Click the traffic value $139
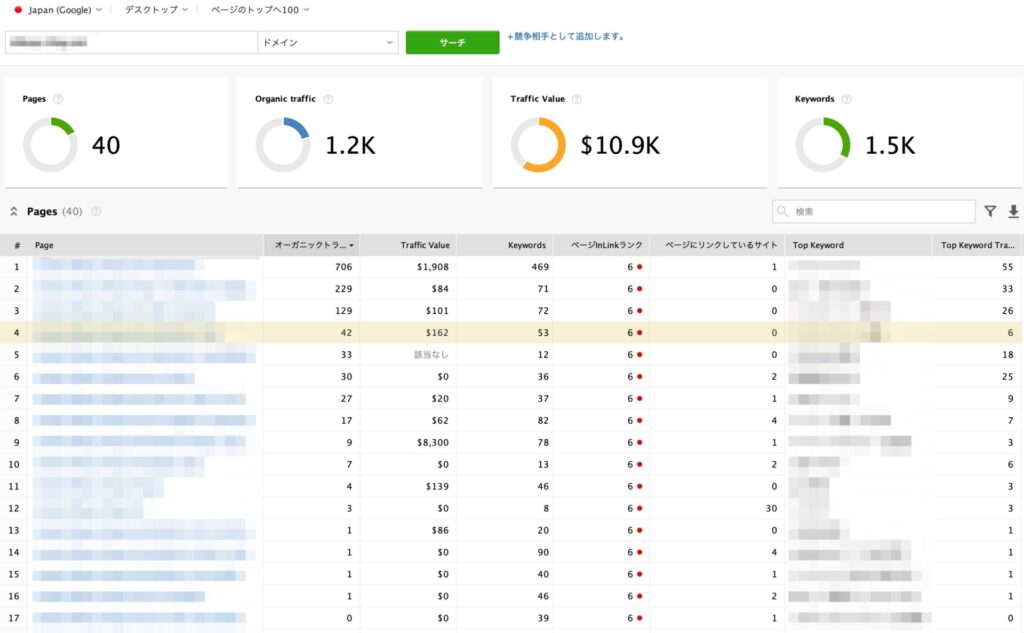The width and height of the screenshot is (1024, 633). 438,486
